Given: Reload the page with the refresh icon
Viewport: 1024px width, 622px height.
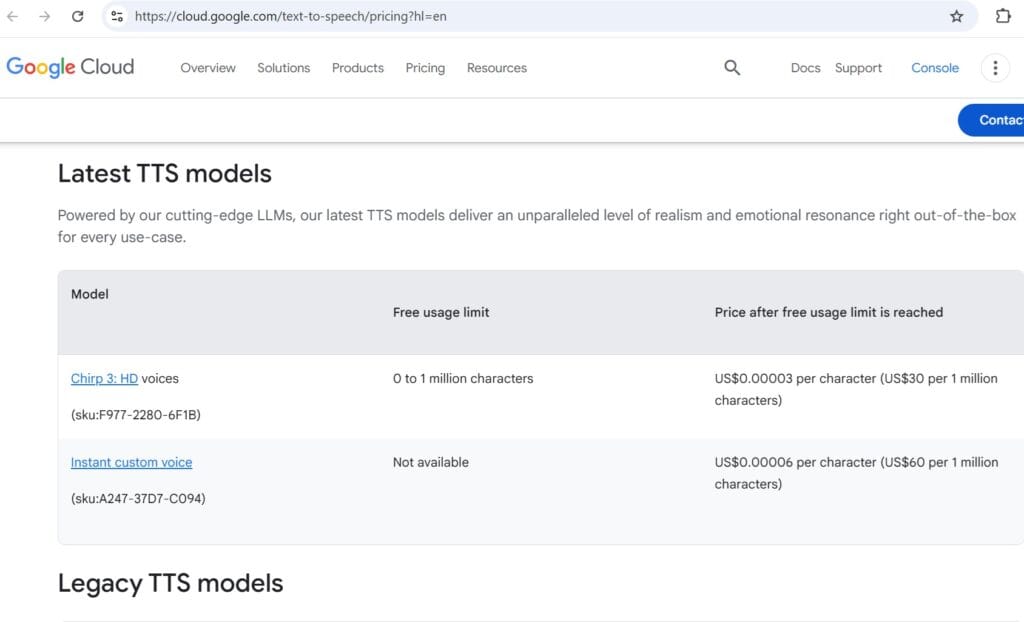Looking at the screenshot, I should click(x=78, y=16).
